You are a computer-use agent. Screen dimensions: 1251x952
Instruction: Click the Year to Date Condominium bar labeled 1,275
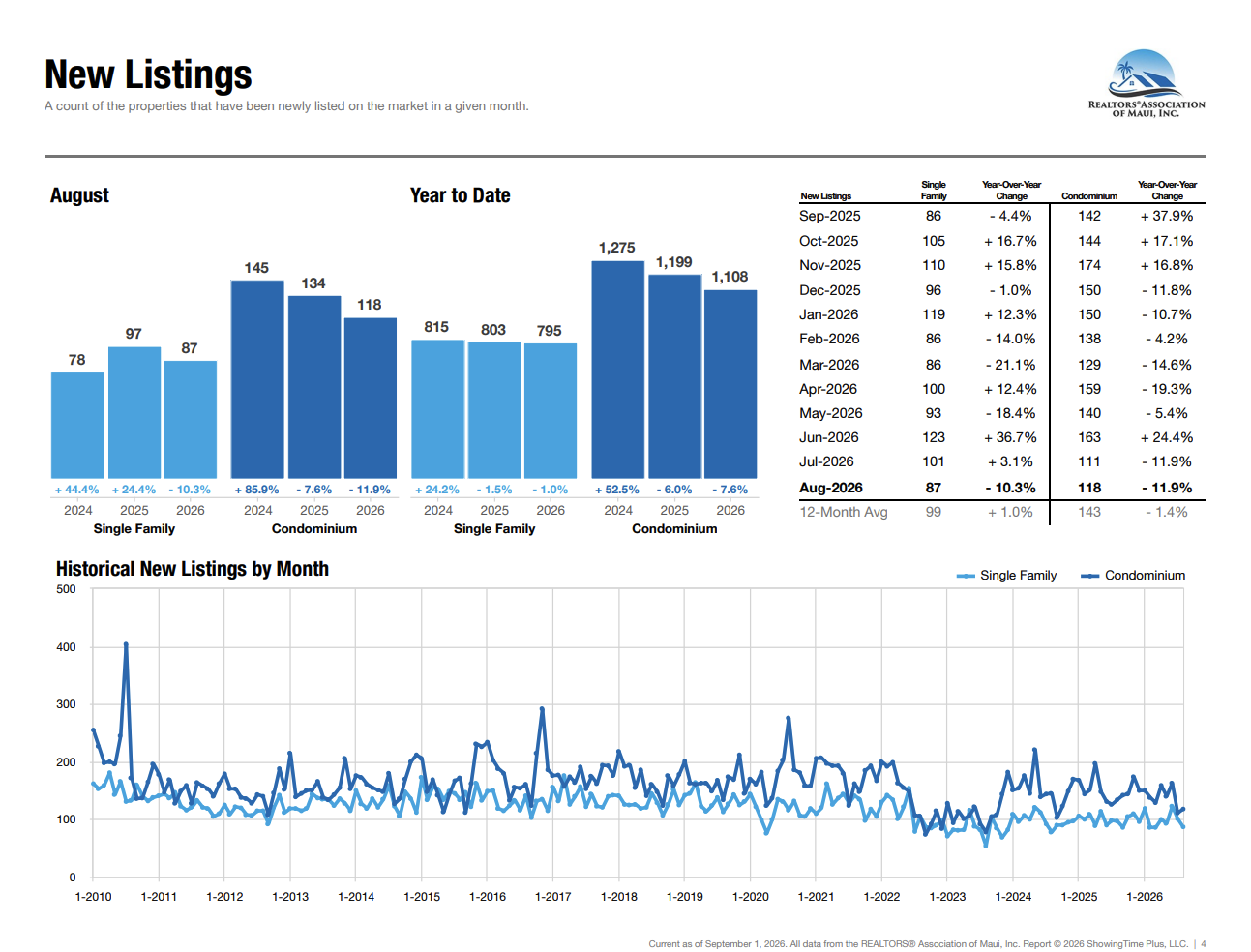tap(618, 370)
